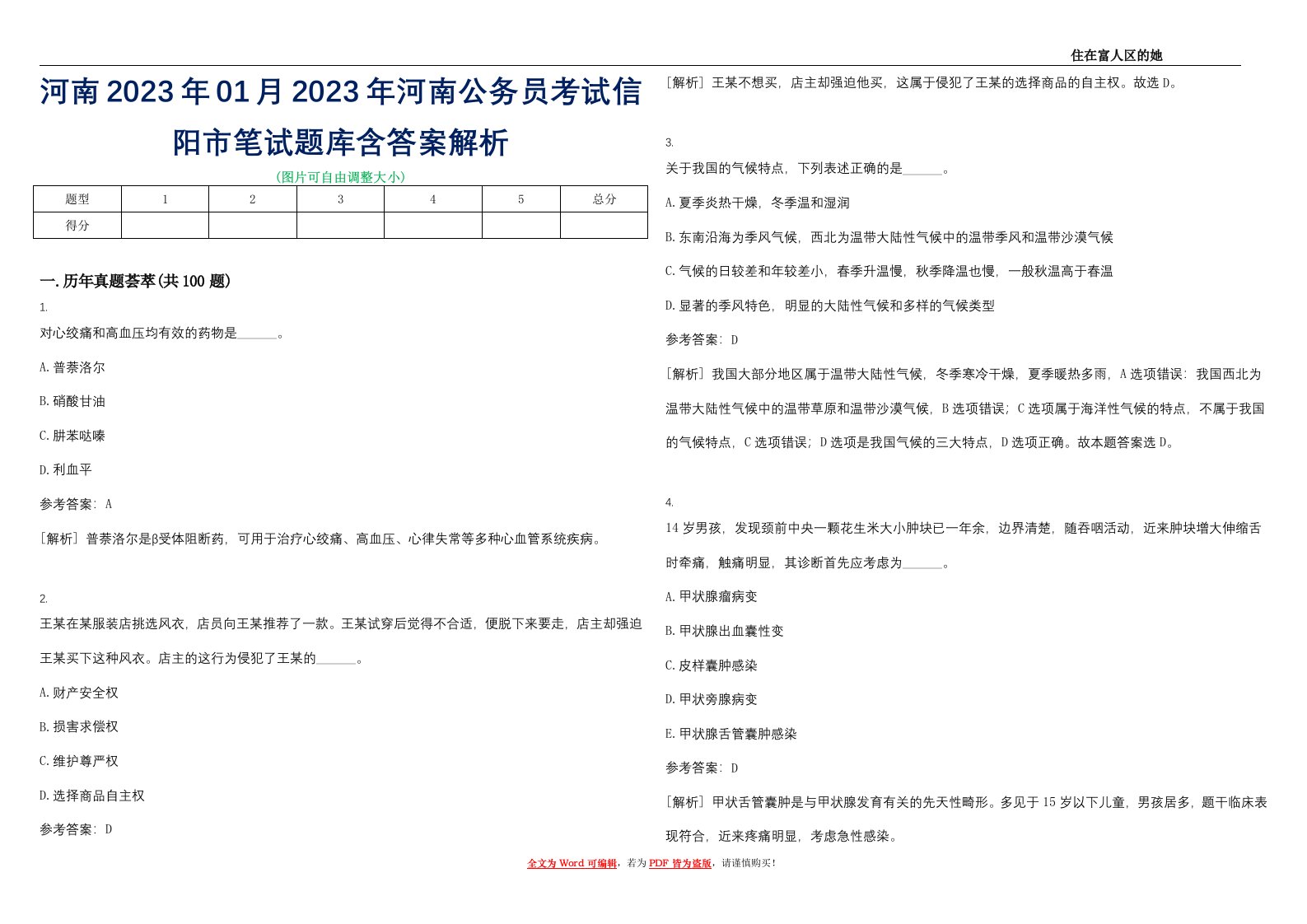1307x924 pixels.
Task: Select option A.普萘洛尔
Action: tap(72, 368)
